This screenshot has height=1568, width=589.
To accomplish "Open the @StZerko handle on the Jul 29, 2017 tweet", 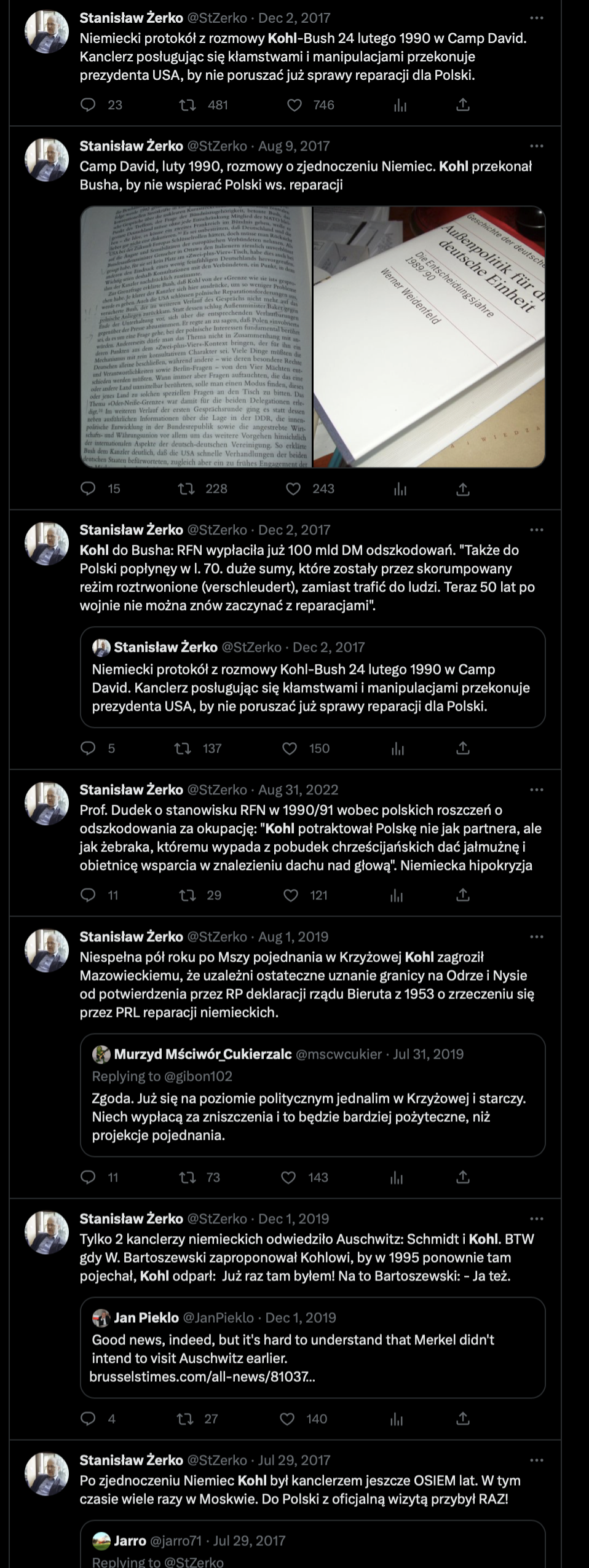I will point(216,1460).
